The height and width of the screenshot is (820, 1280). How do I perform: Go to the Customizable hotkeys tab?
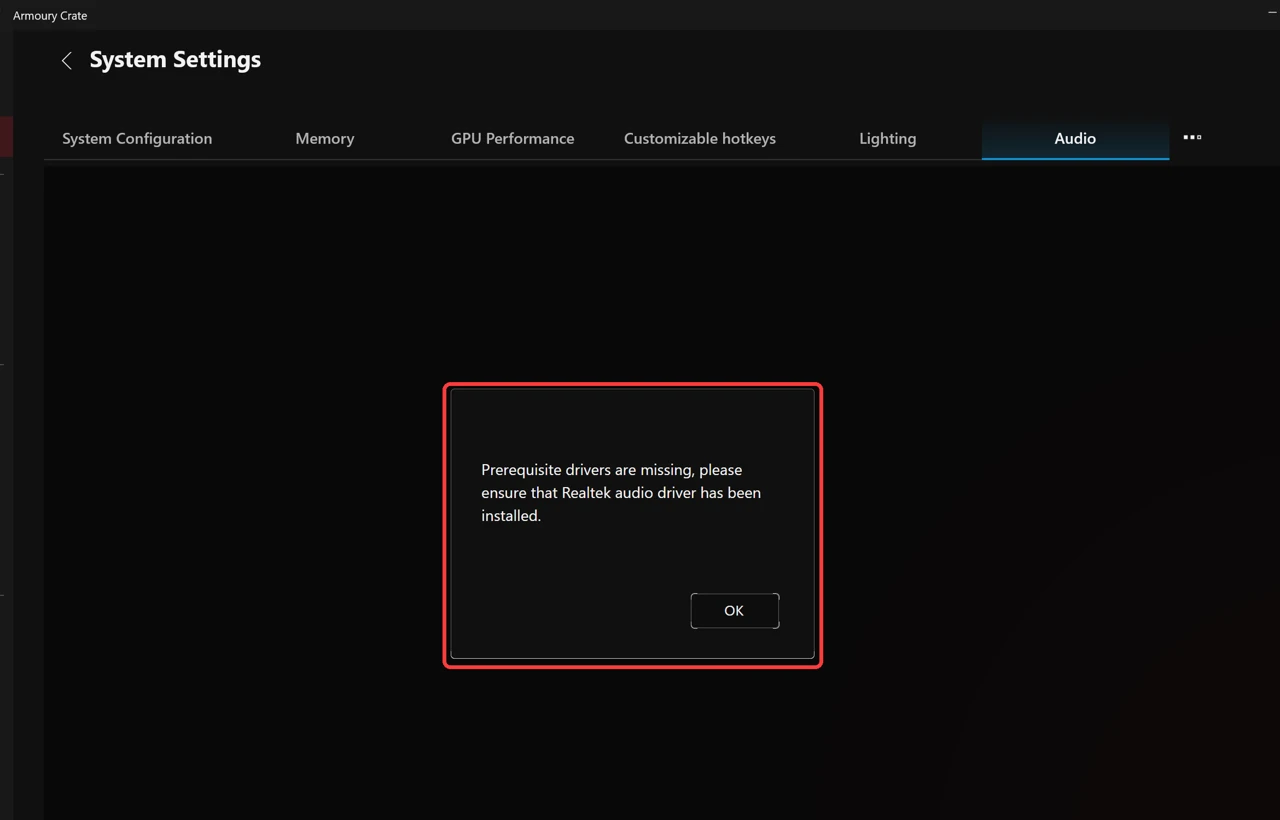click(700, 138)
